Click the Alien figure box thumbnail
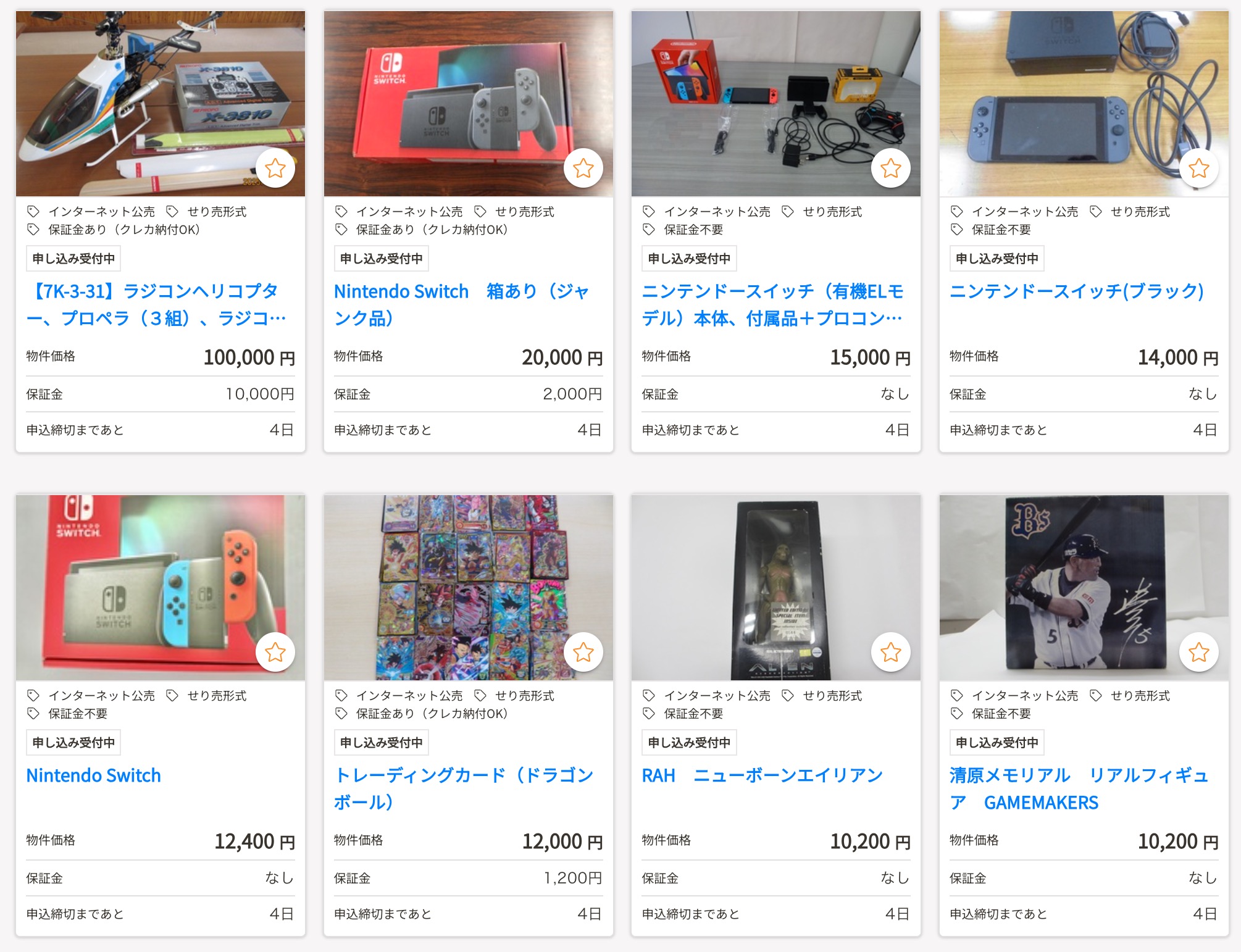 point(776,588)
